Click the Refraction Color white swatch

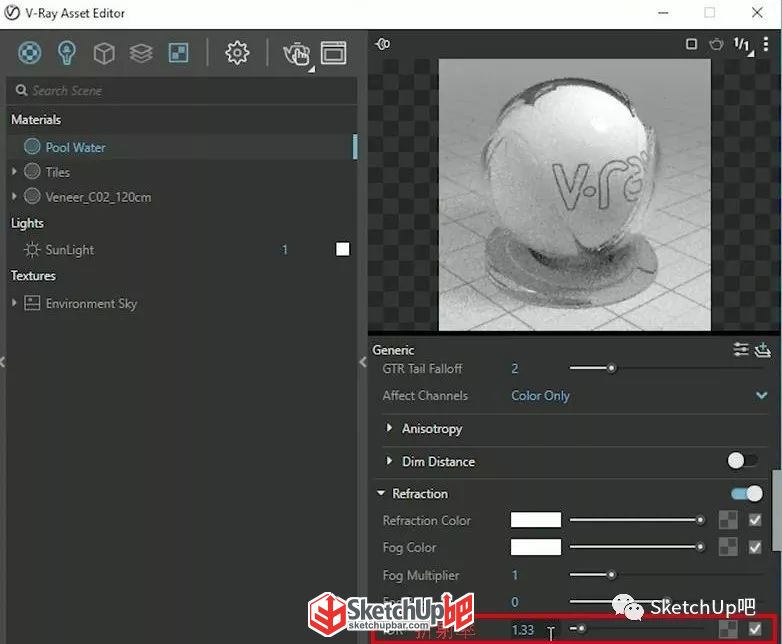pos(536,520)
